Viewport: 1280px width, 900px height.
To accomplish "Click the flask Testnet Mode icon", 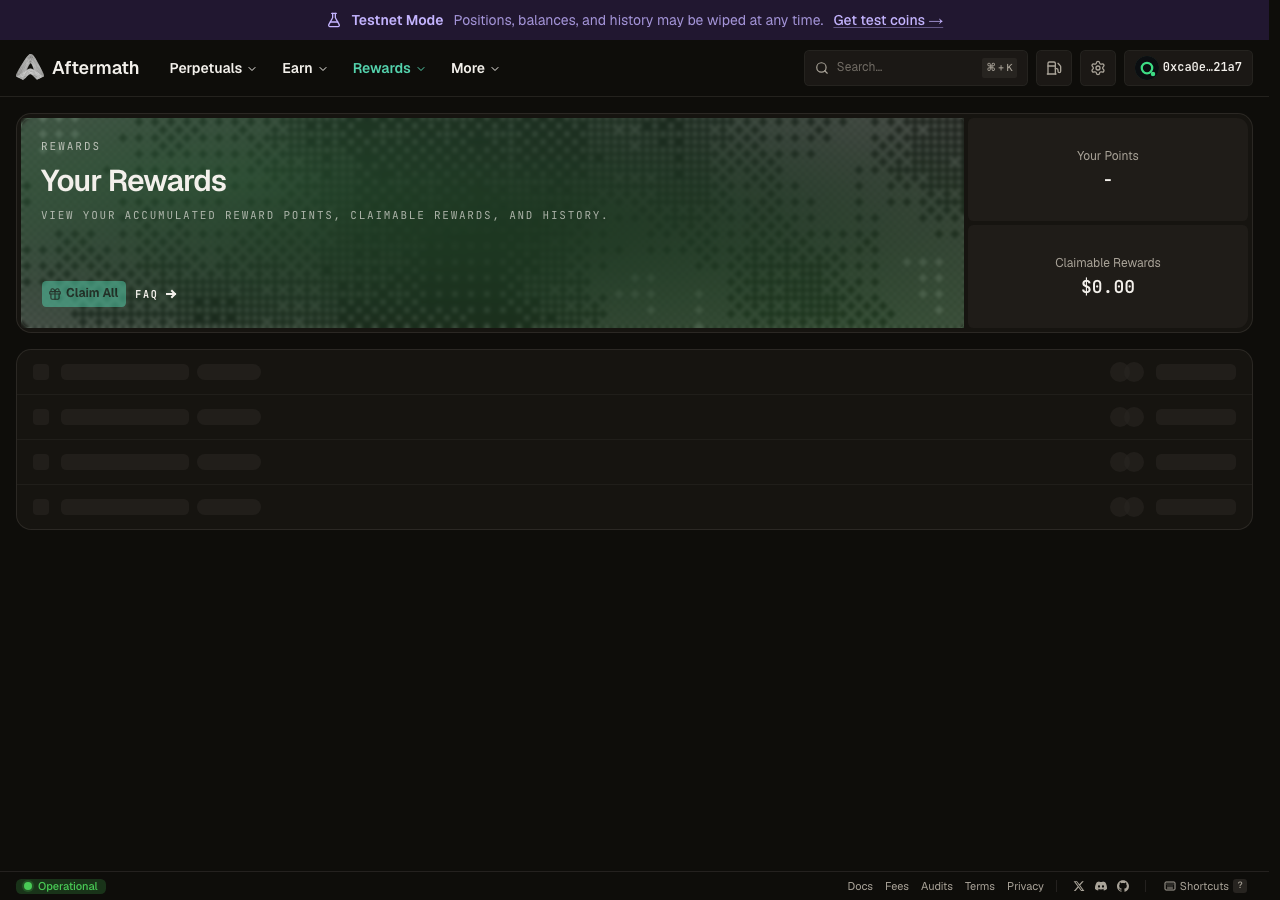I will tap(334, 20).
